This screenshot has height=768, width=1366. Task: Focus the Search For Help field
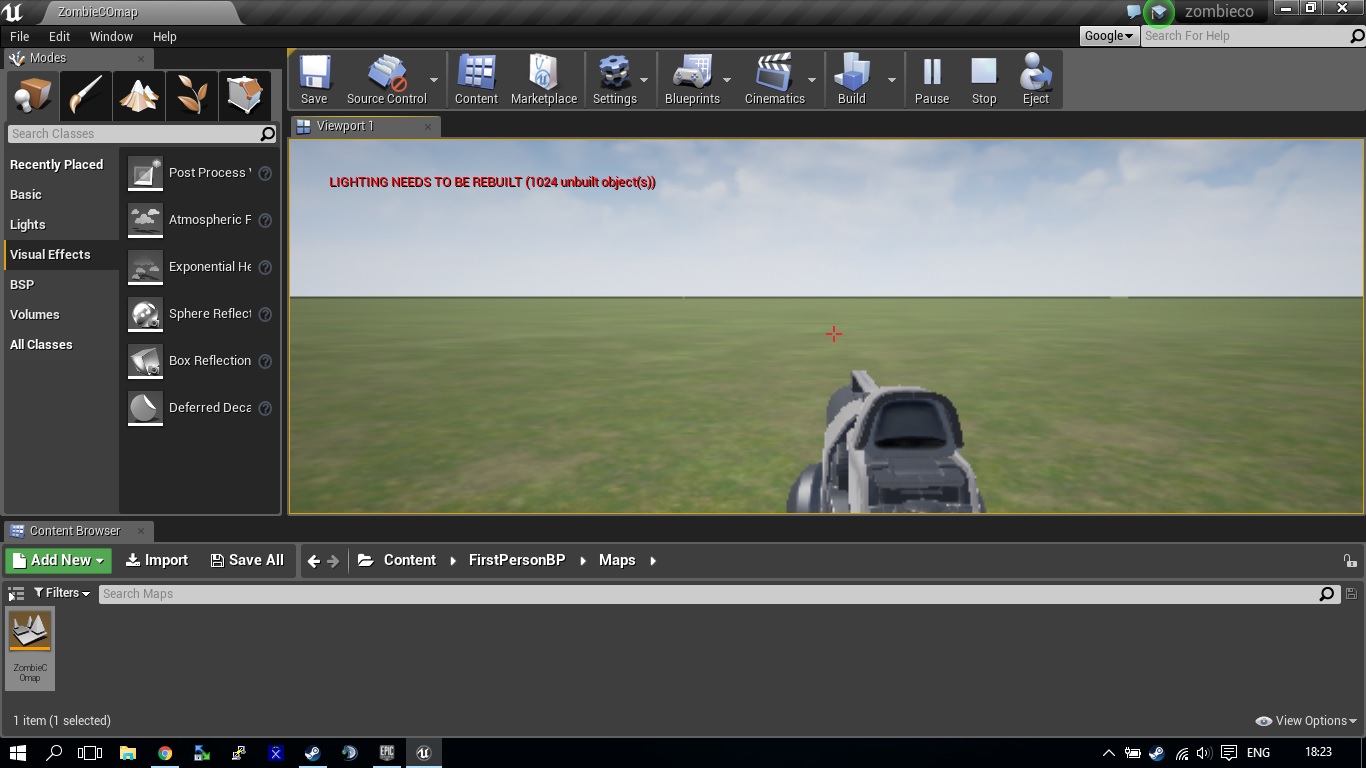click(x=1252, y=36)
